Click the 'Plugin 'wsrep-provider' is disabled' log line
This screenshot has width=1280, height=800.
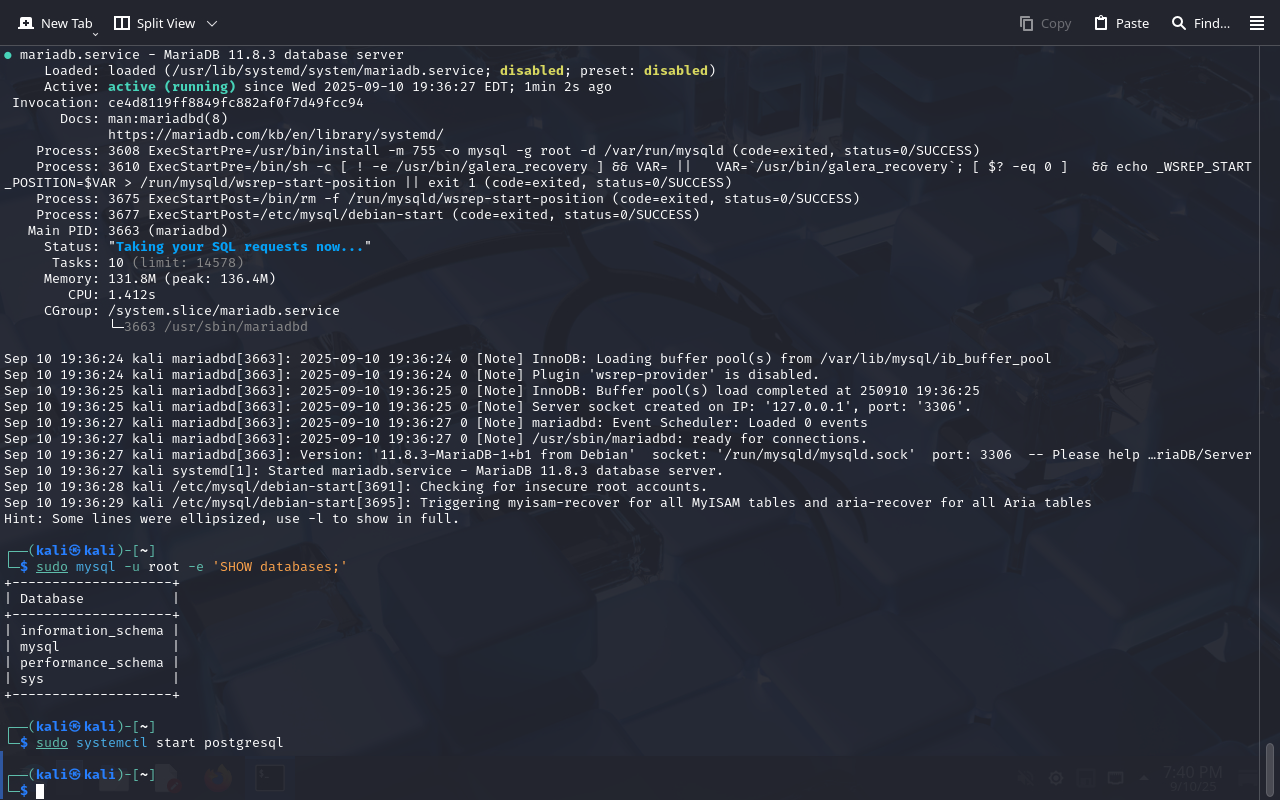click(412, 375)
